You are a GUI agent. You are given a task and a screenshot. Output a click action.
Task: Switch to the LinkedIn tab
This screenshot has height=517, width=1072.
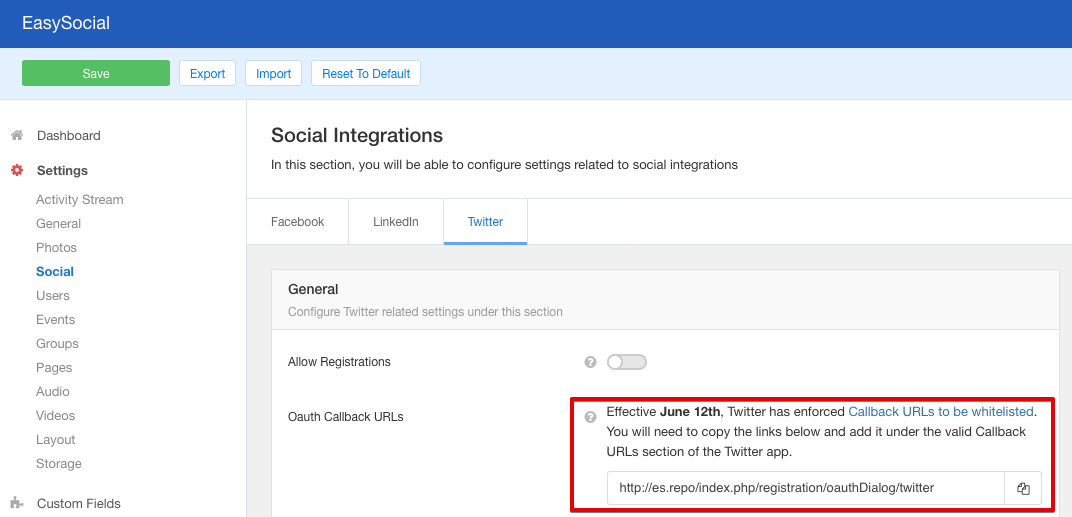[396, 222]
